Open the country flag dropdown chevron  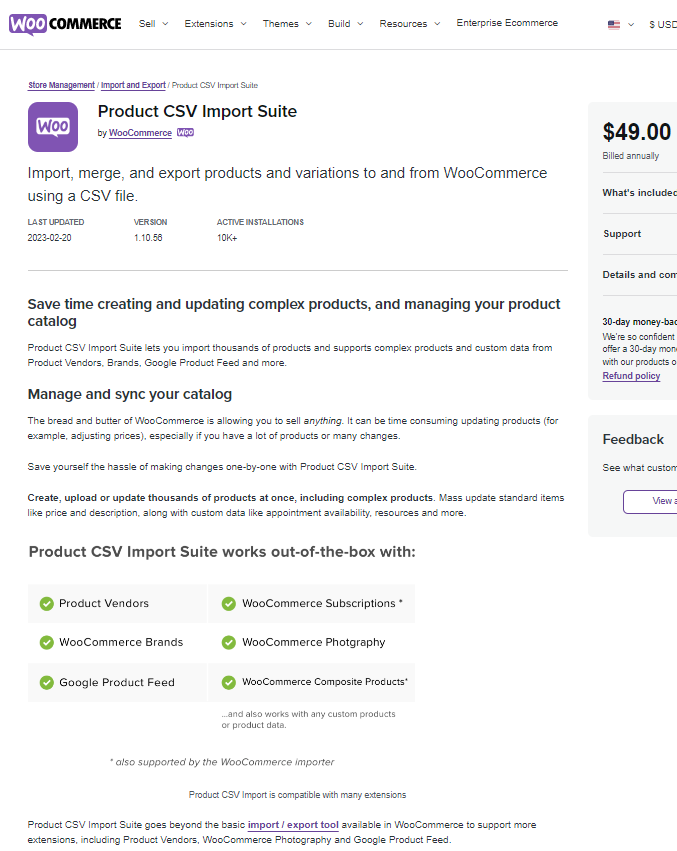(631, 24)
